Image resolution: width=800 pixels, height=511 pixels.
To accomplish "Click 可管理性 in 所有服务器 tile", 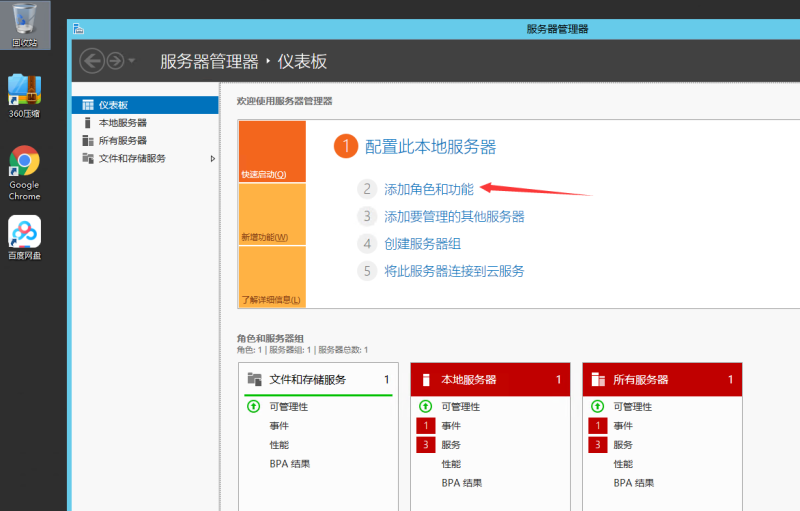I will (x=633, y=406).
